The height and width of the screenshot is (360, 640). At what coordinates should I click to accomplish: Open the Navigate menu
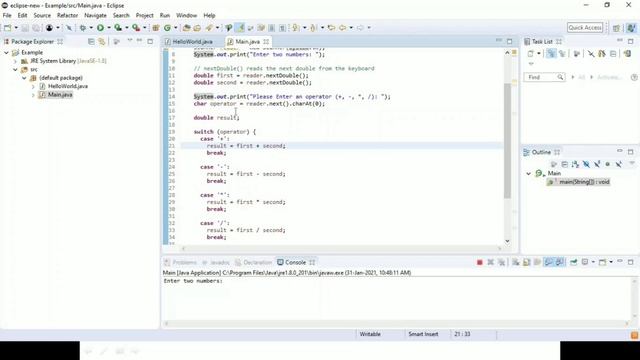[x=95, y=16]
